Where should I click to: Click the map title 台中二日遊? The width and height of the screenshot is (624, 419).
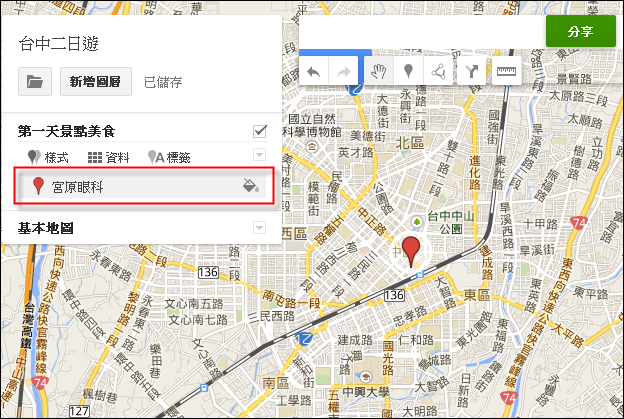(x=58, y=43)
